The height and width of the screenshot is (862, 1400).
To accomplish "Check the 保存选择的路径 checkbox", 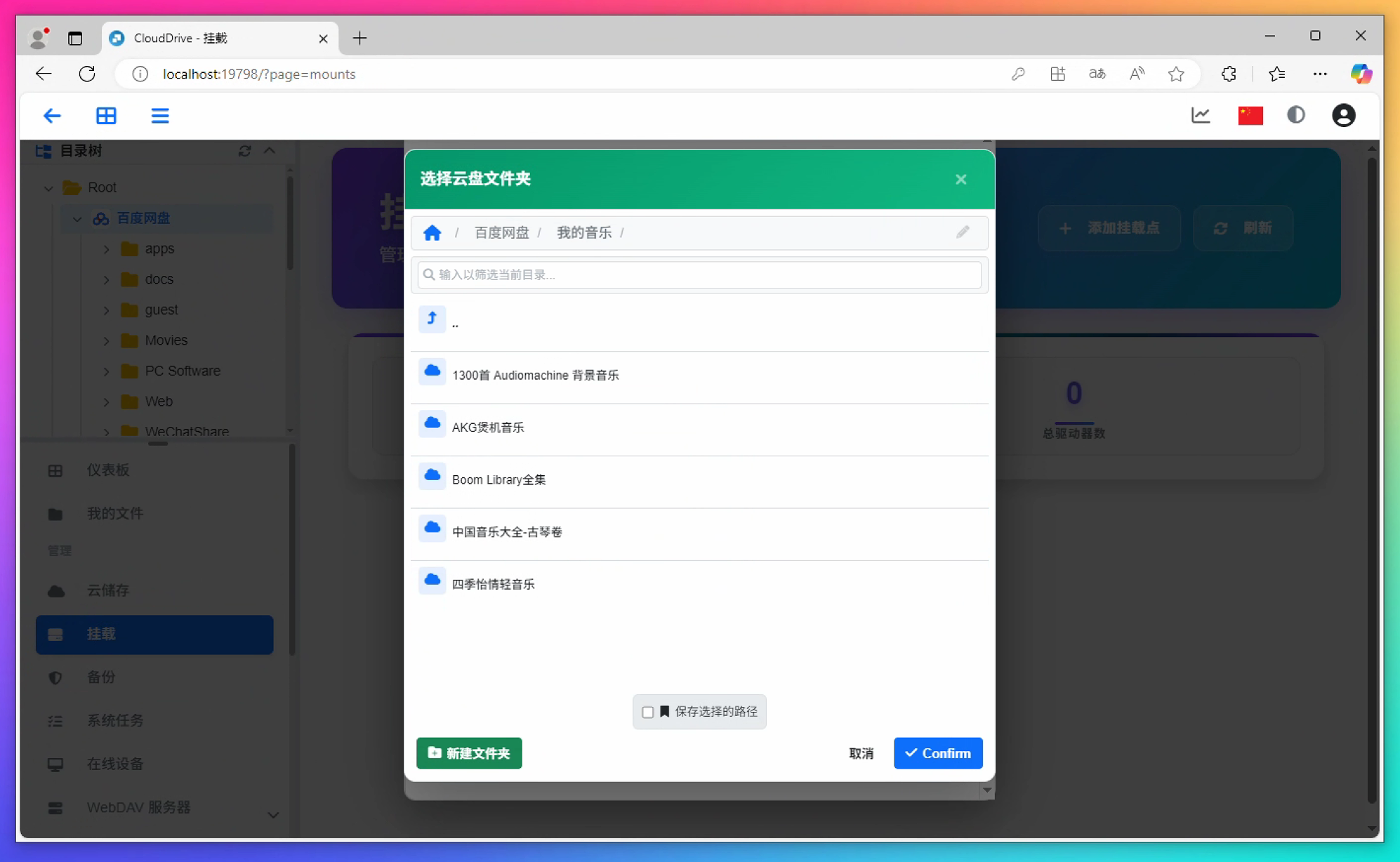I will tap(647, 712).
